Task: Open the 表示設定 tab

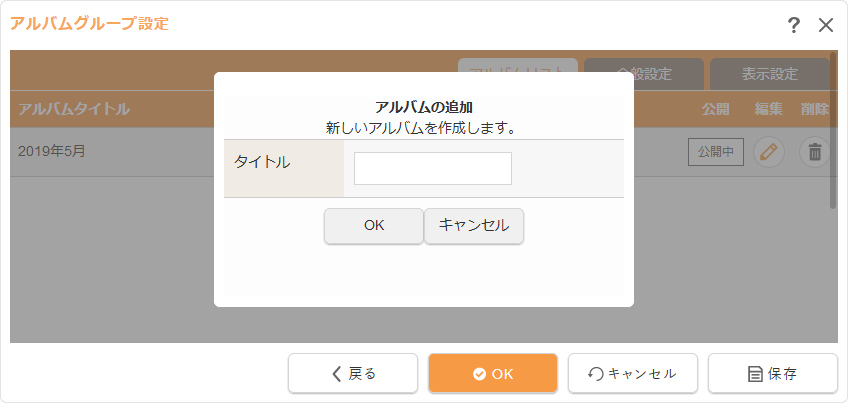Action: (769, 73)
